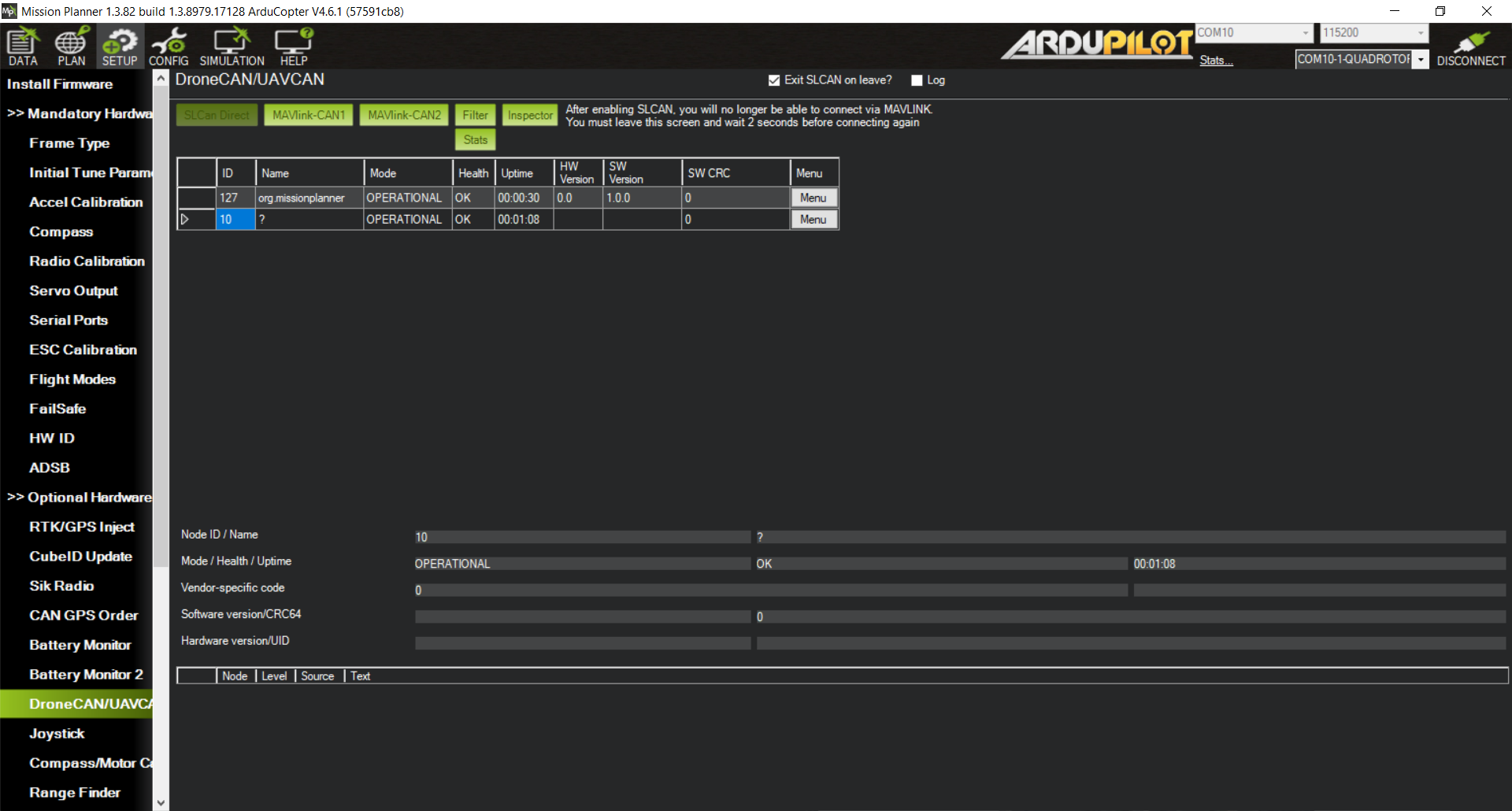The width and height of the screenshot is (1512, 811).
Task: Sort by Name column header
Action: (x=309, y=173)
